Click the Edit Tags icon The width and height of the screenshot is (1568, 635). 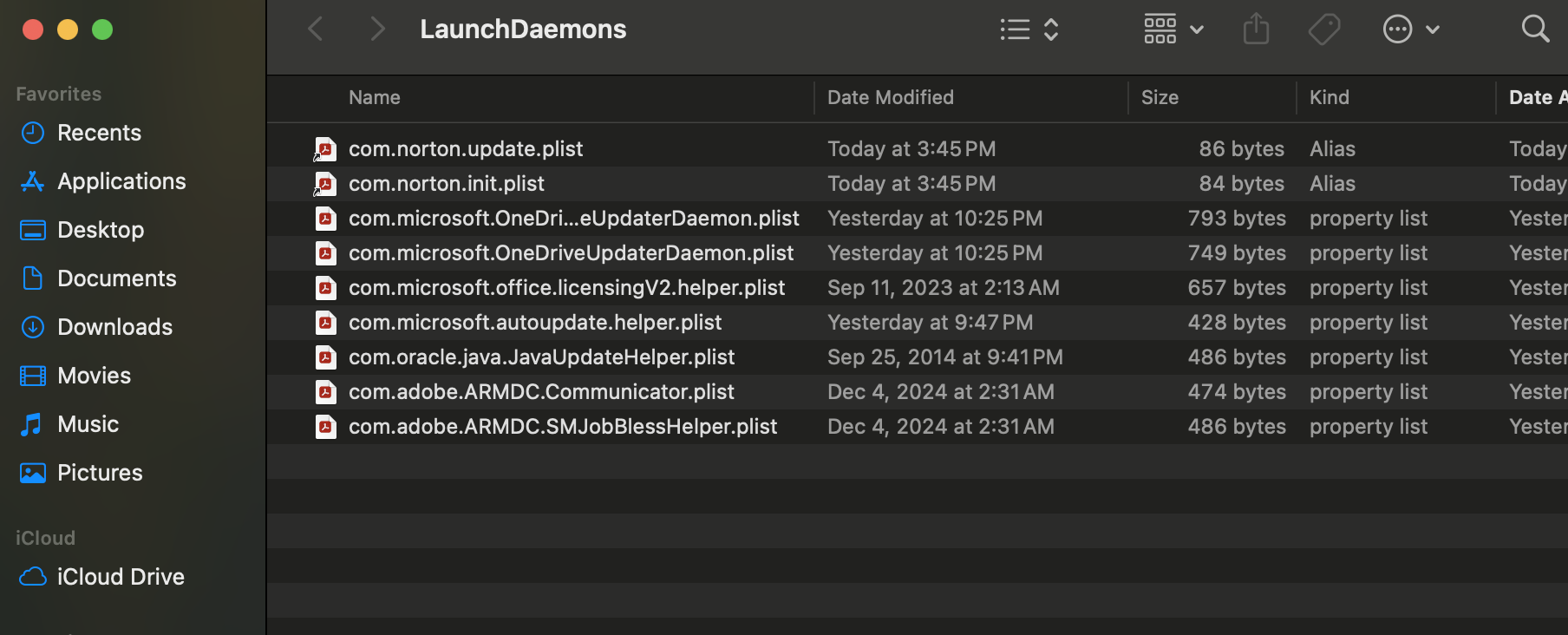1324,29
